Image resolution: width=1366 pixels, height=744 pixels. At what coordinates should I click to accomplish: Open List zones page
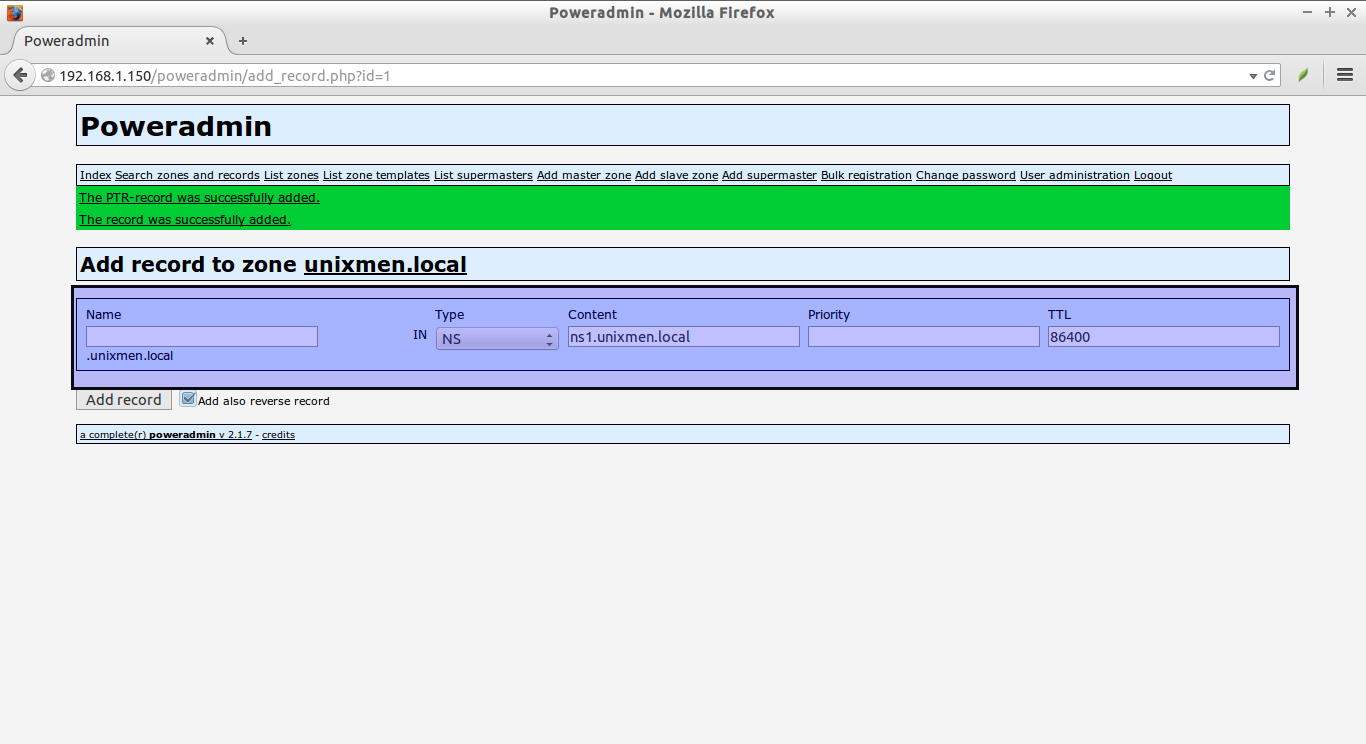[x=291, y=175]
